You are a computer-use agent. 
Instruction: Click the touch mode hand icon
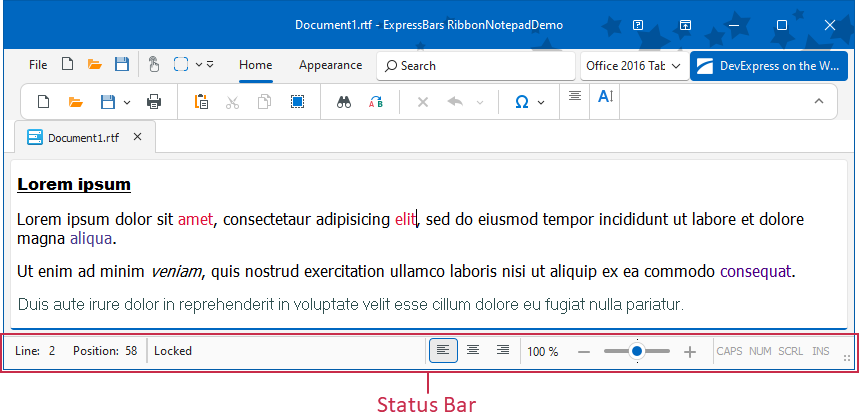[154, 65]
